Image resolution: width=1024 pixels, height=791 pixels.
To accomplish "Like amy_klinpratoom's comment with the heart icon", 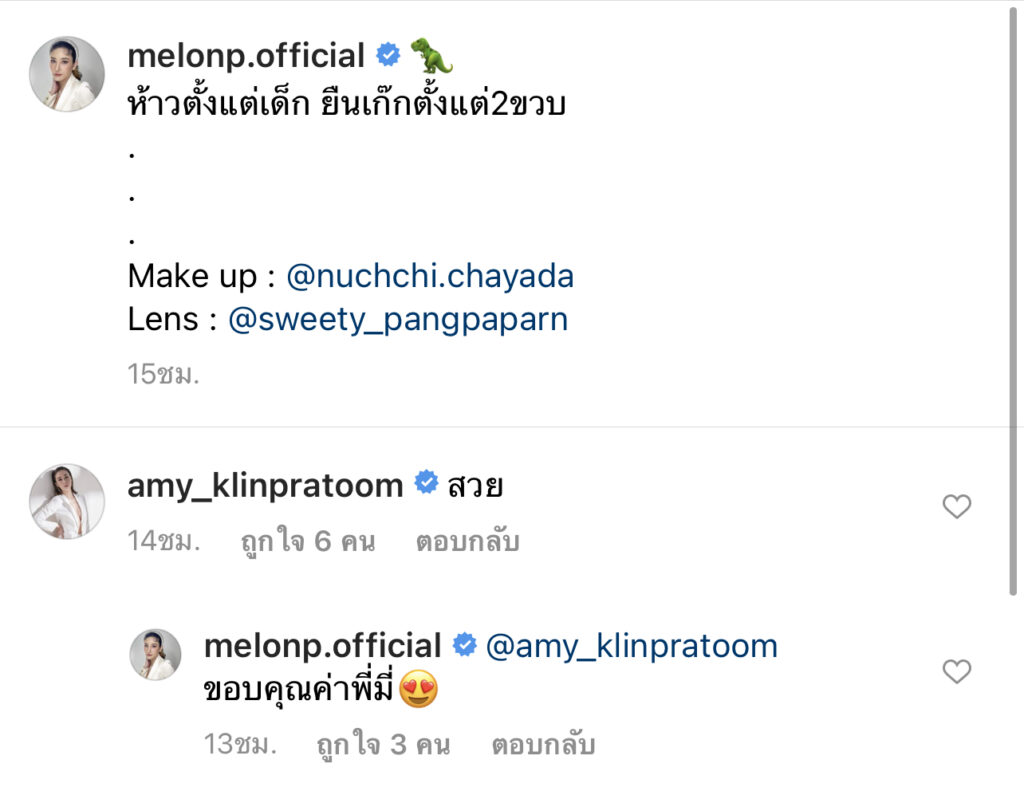I will (957, 507).
